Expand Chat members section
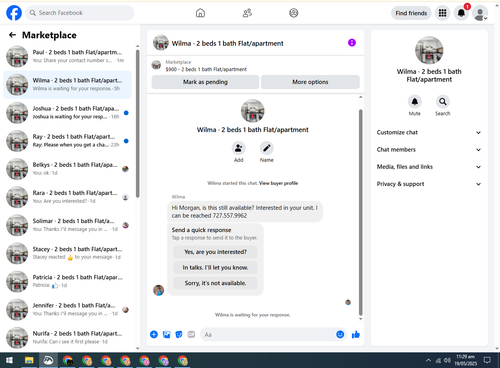The image size is (500, 368). (x=429, y=150)
